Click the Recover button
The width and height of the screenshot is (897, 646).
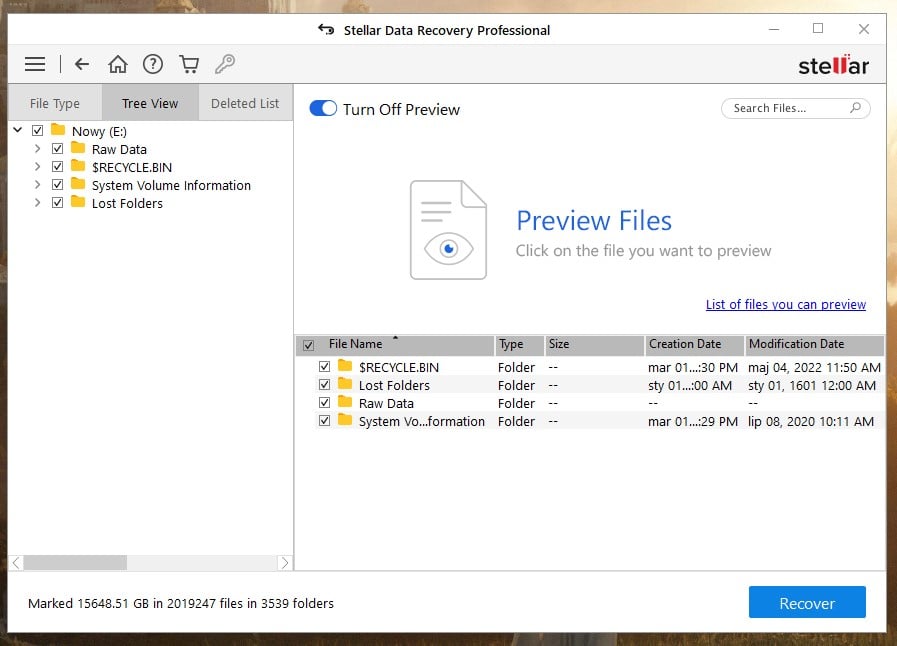(x=807, y=603)
